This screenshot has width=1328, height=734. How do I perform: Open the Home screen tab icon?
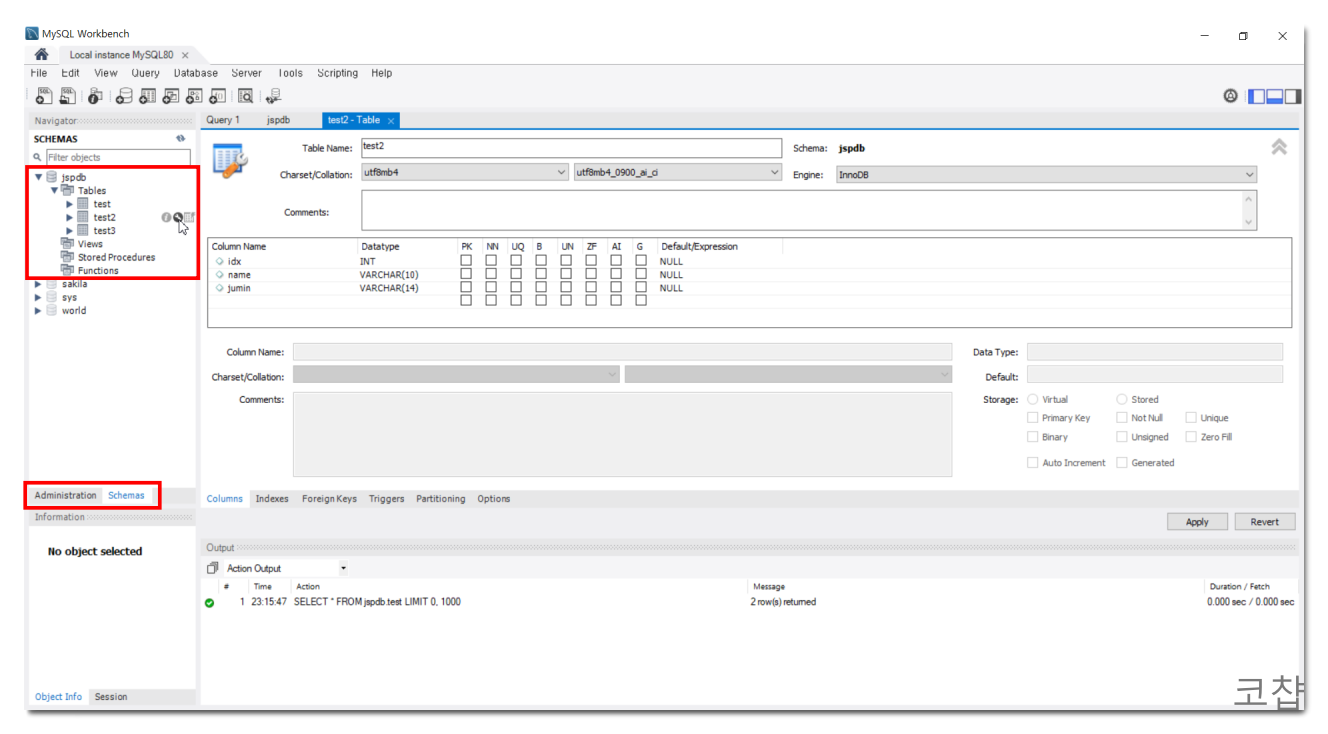click(41, 55)
